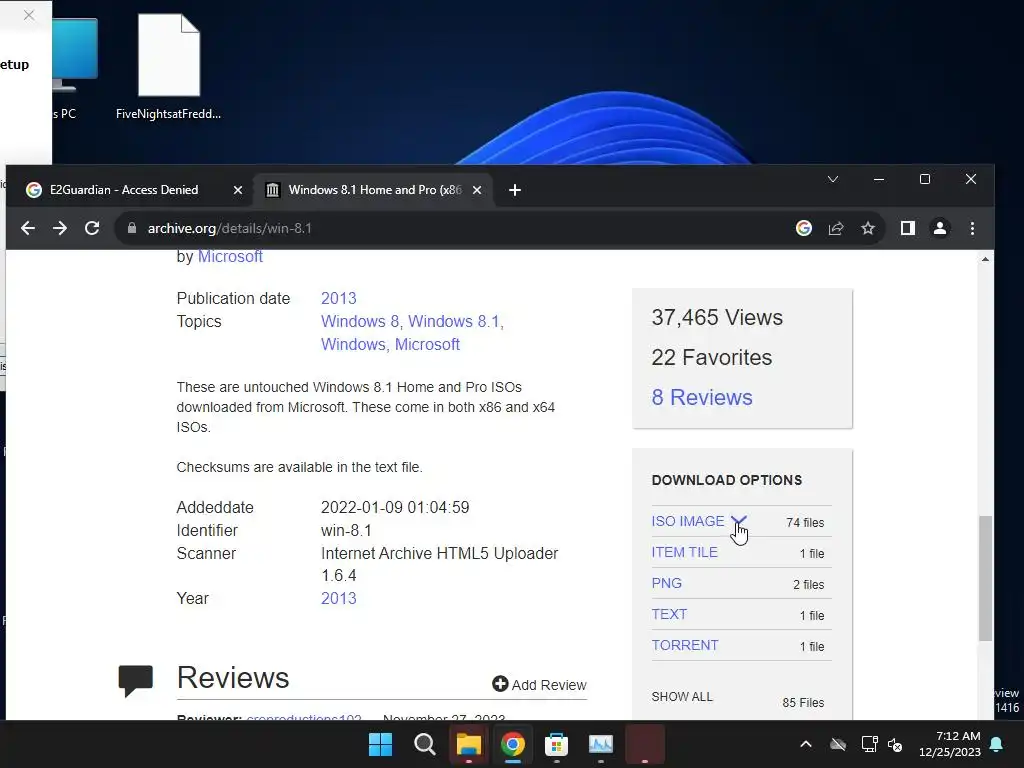
Task: Select the FiveNightsatFredd... desktop file
Action: [x=168, y=67]
